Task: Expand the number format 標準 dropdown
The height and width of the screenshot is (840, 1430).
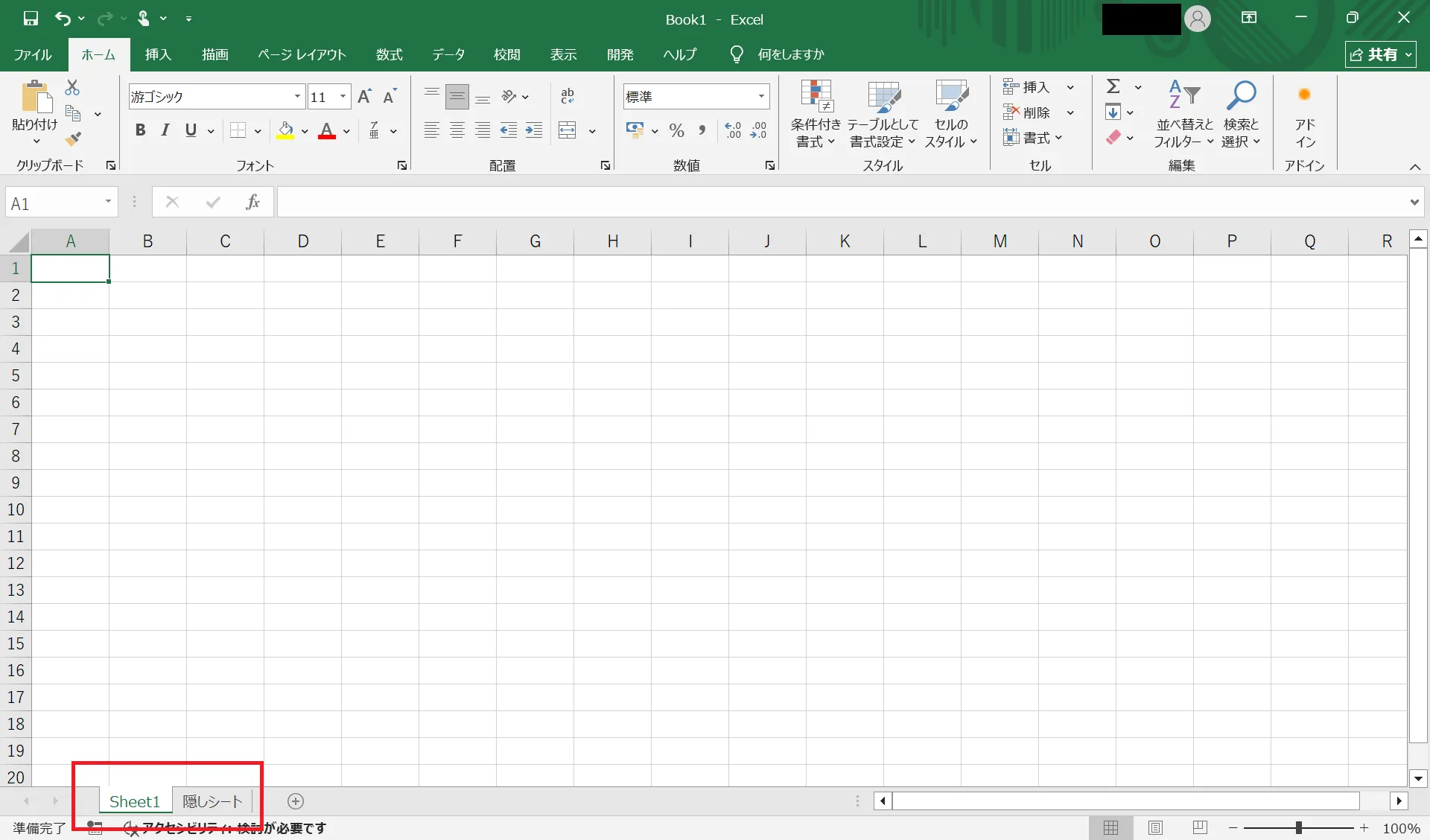Action: [761, 97]
